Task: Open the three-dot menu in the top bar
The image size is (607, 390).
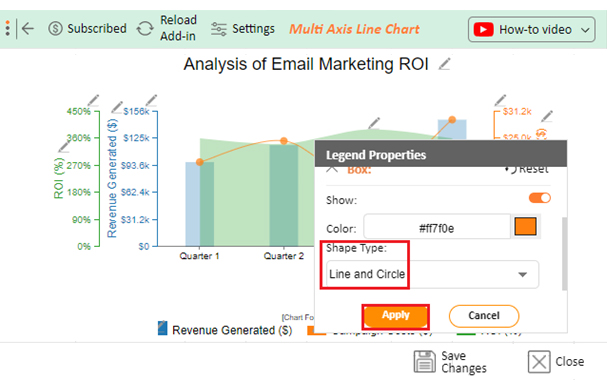Action: 8,29
